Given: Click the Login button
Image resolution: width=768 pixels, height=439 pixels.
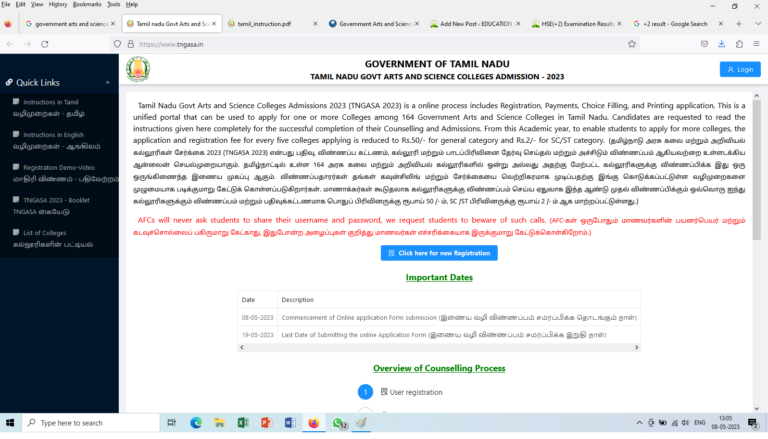Looking at the screenshot, I should click(x=740, y=69).
